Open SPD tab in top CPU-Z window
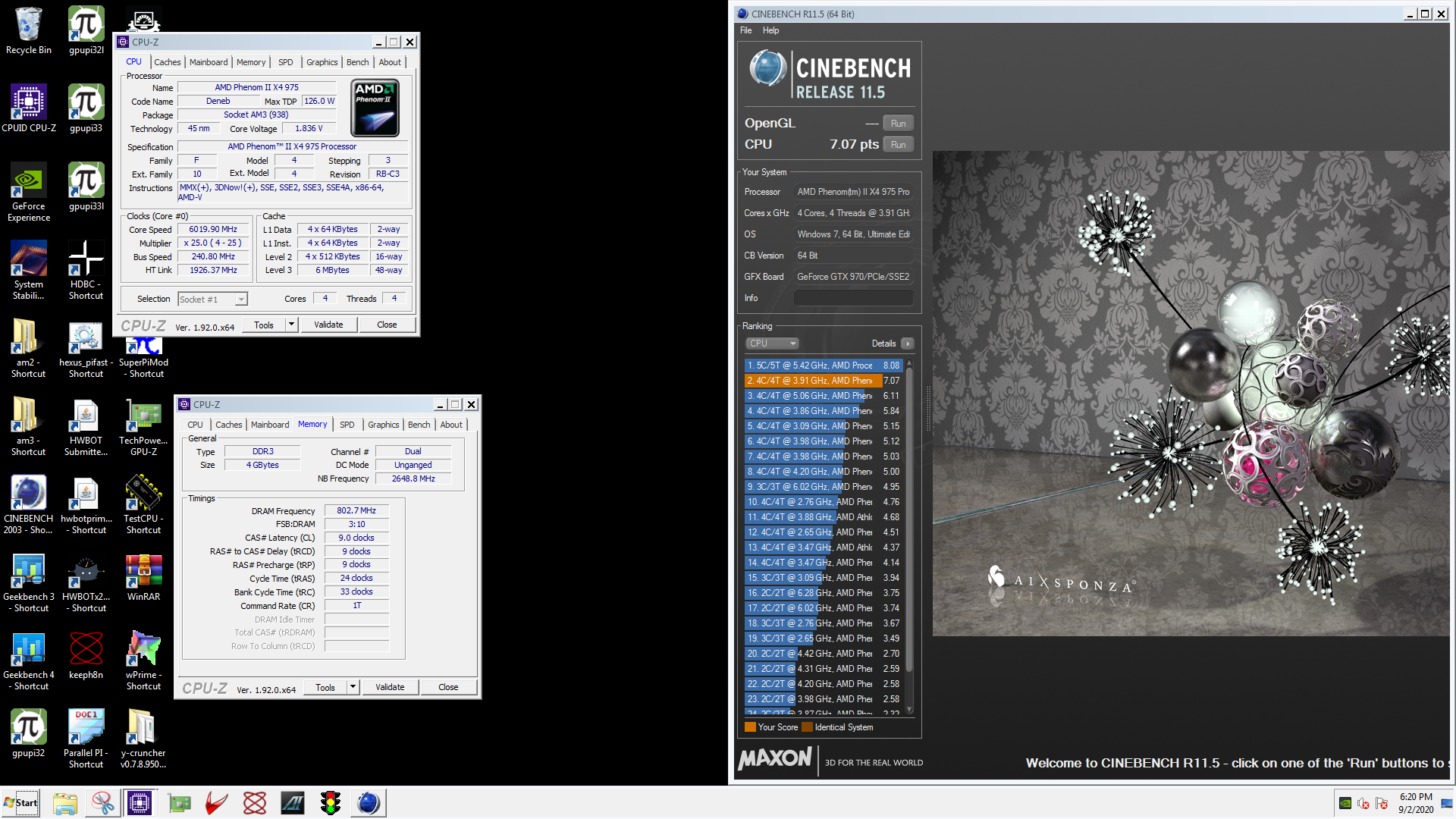The width and height of the screenshot is (1456, 819). (x=285, y=62)
